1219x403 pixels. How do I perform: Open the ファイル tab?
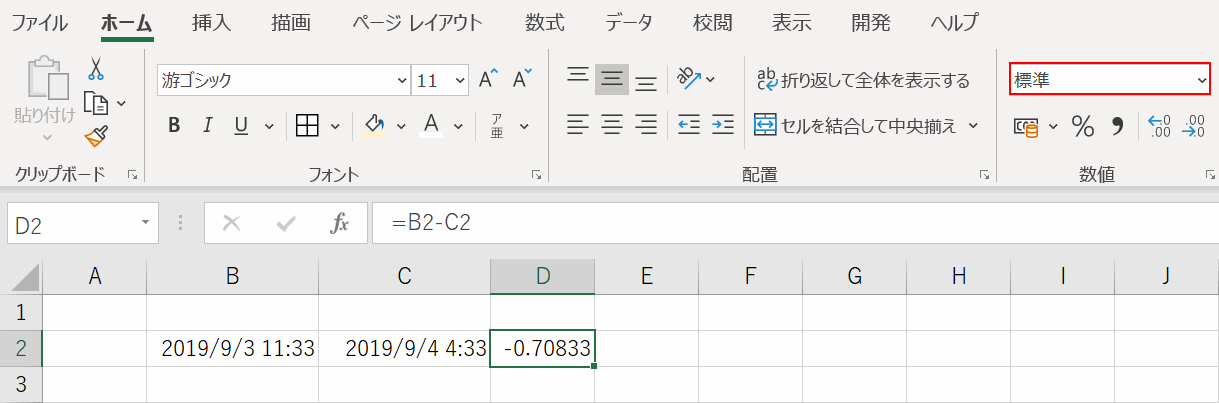[40, 22]
